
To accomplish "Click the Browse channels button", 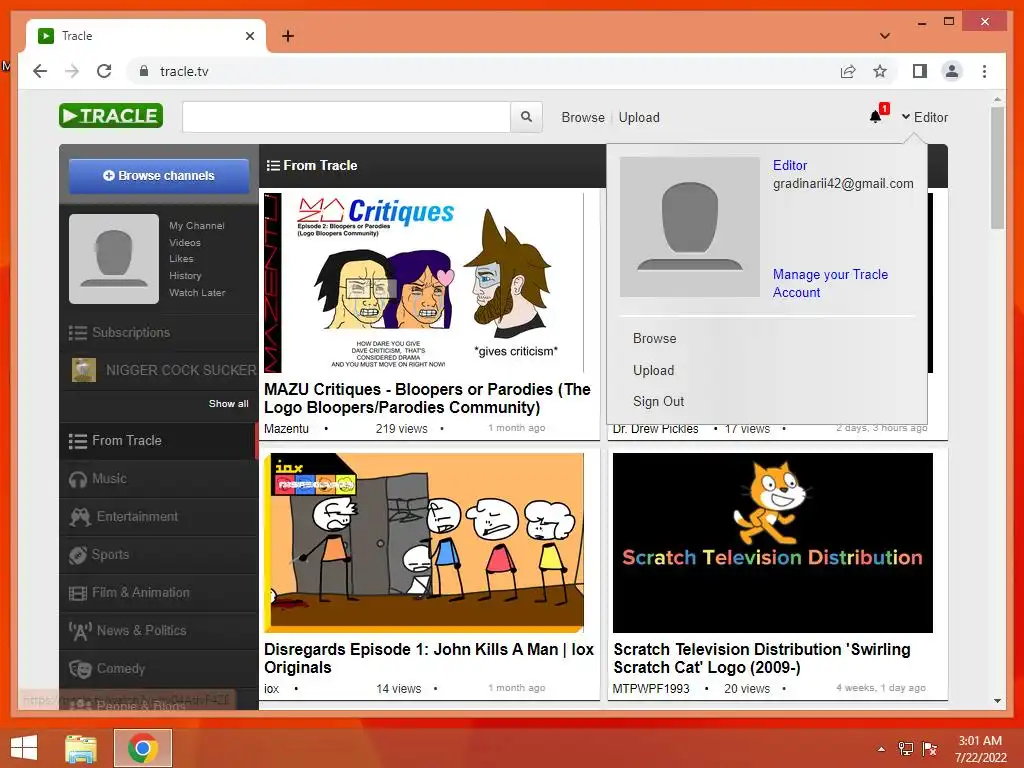I will point(159,176).
